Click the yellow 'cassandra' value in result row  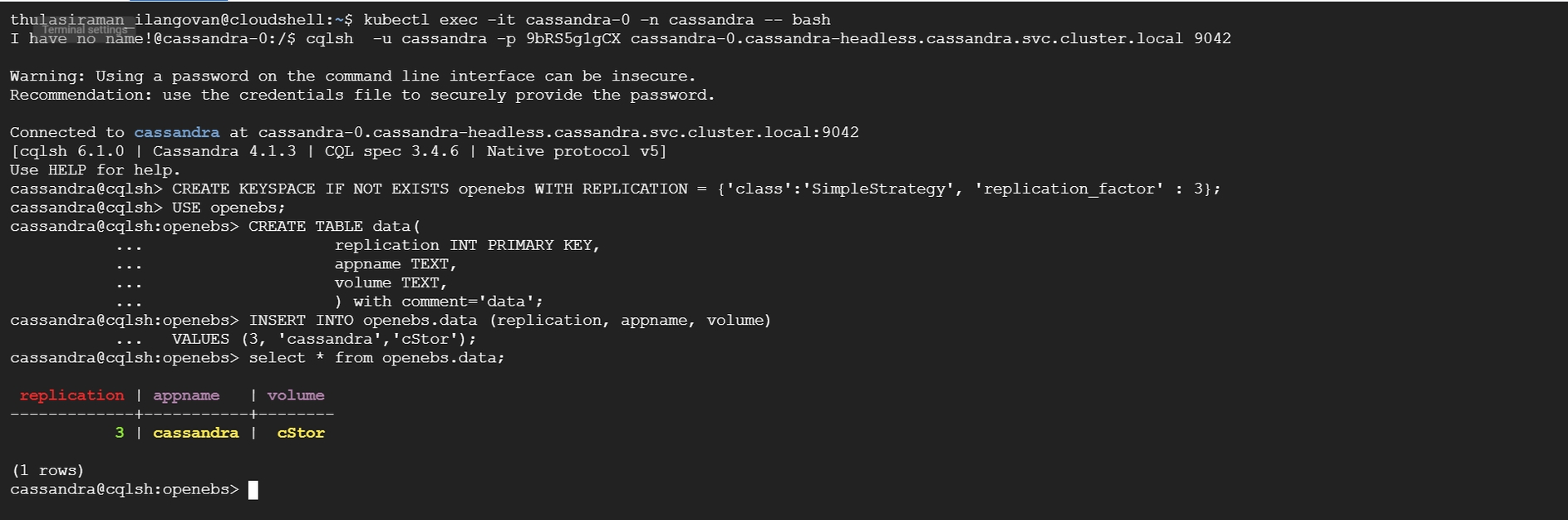pos(195,433)
